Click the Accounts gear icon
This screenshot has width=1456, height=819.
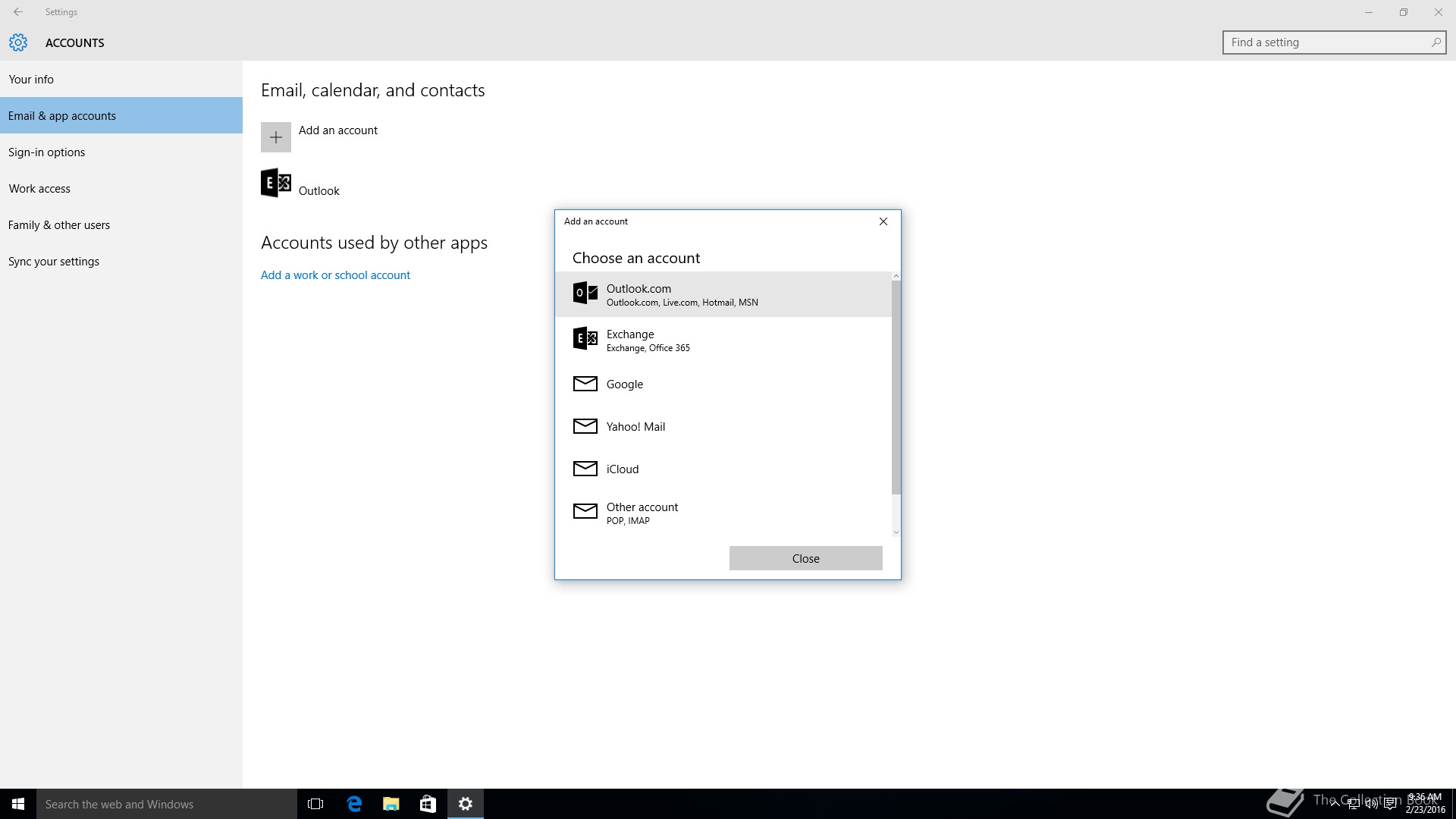click(18, 42)
